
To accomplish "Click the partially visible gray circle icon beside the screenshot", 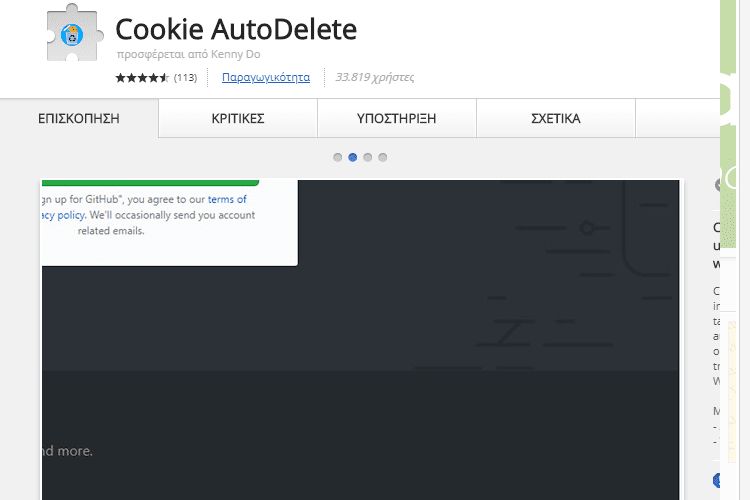I will 717,185.
